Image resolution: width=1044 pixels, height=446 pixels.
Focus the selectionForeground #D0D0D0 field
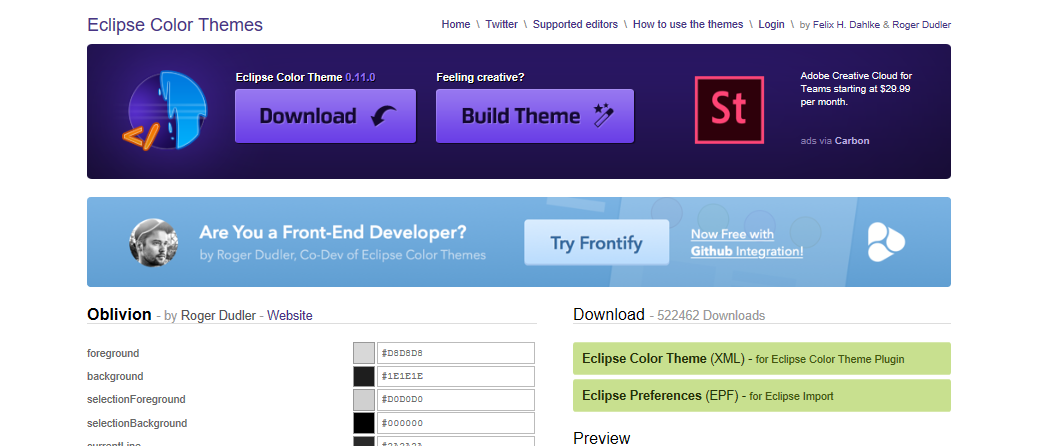[456, 399]
